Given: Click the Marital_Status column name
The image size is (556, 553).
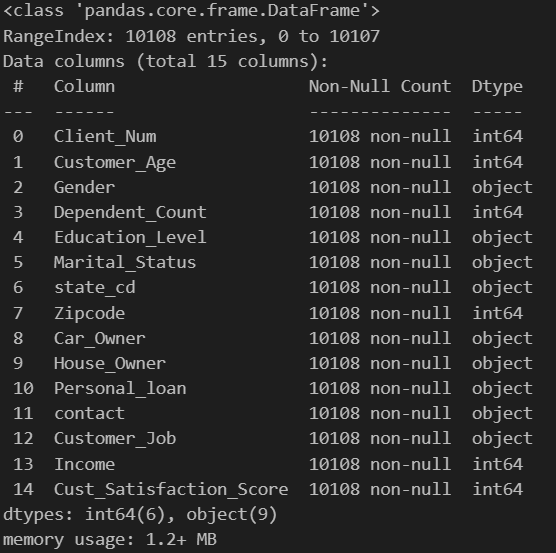Looking at the screenshot, I should [125, 263].
